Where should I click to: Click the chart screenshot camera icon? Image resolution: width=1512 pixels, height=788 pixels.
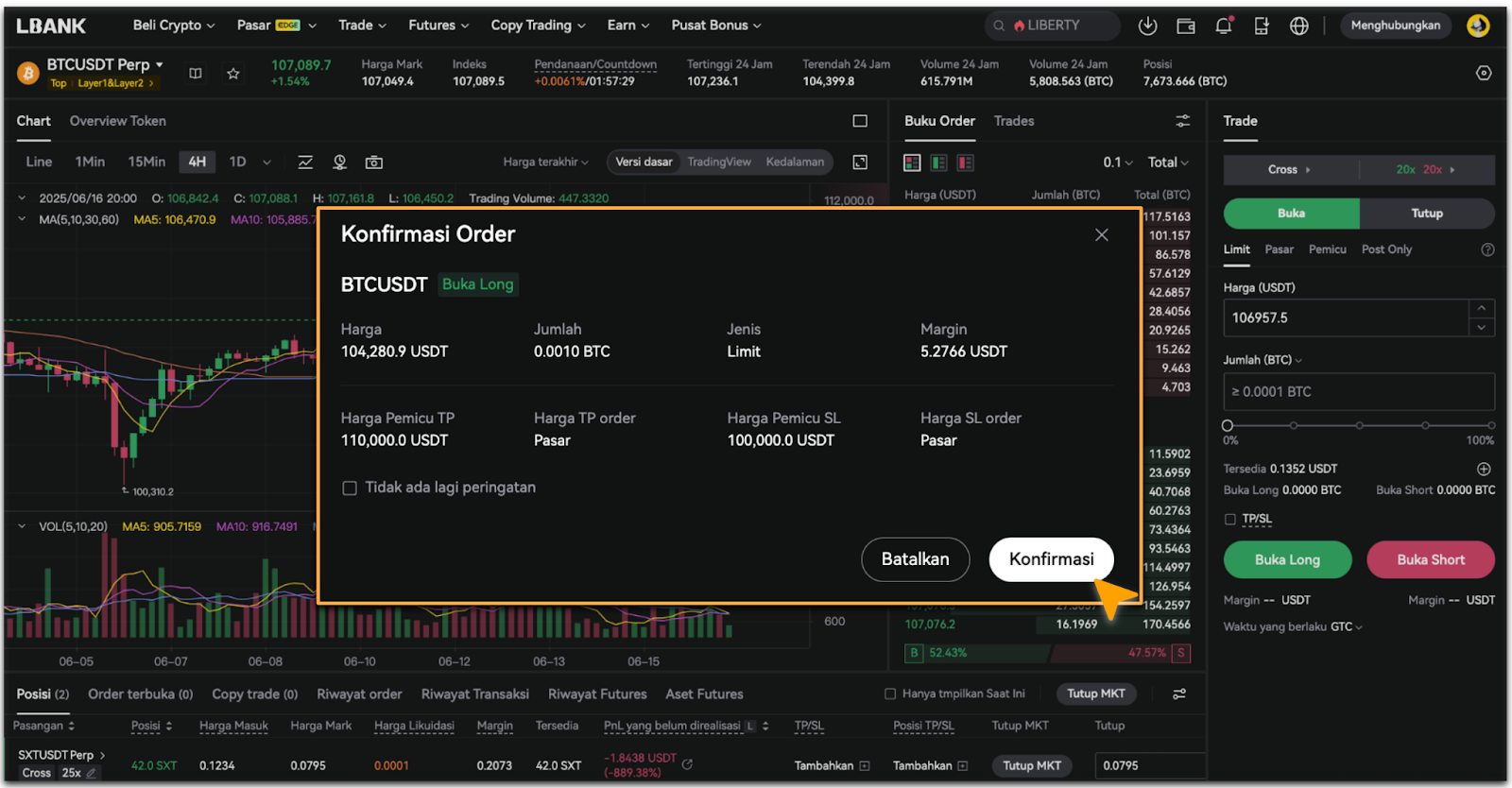[x=374, y=163]
